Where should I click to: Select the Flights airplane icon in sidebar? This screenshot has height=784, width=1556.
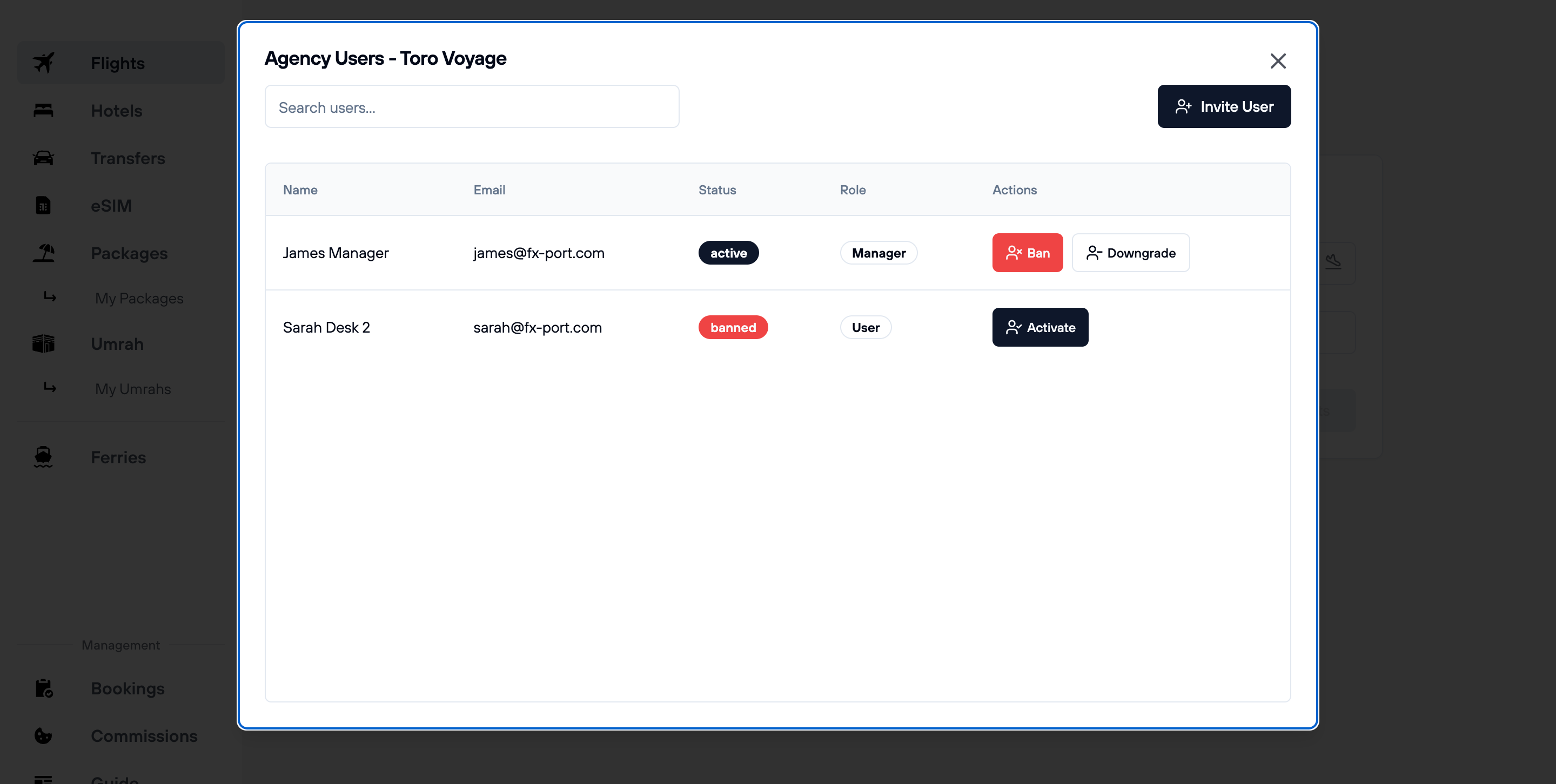tap(43, 62)
